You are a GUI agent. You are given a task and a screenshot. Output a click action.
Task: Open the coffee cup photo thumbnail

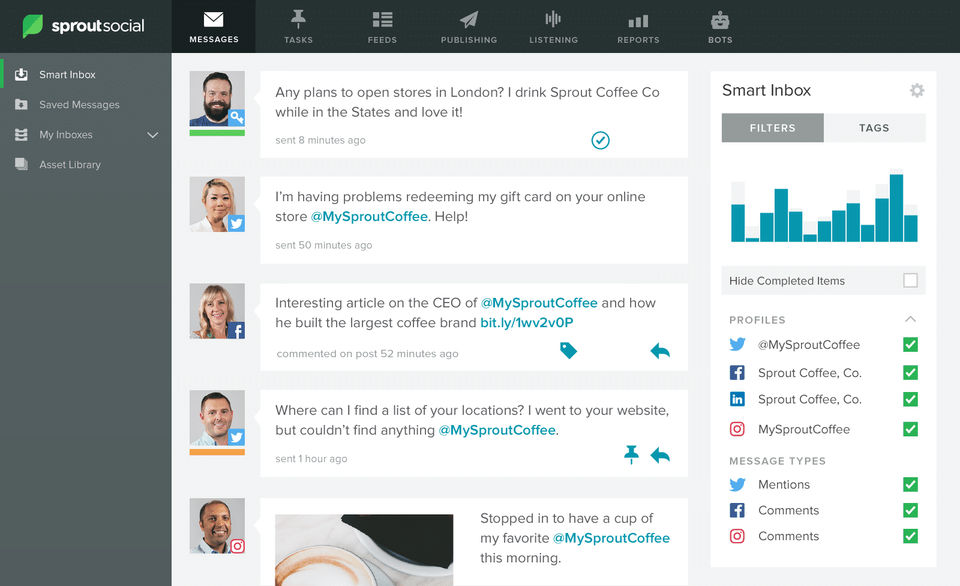[364, 550]
